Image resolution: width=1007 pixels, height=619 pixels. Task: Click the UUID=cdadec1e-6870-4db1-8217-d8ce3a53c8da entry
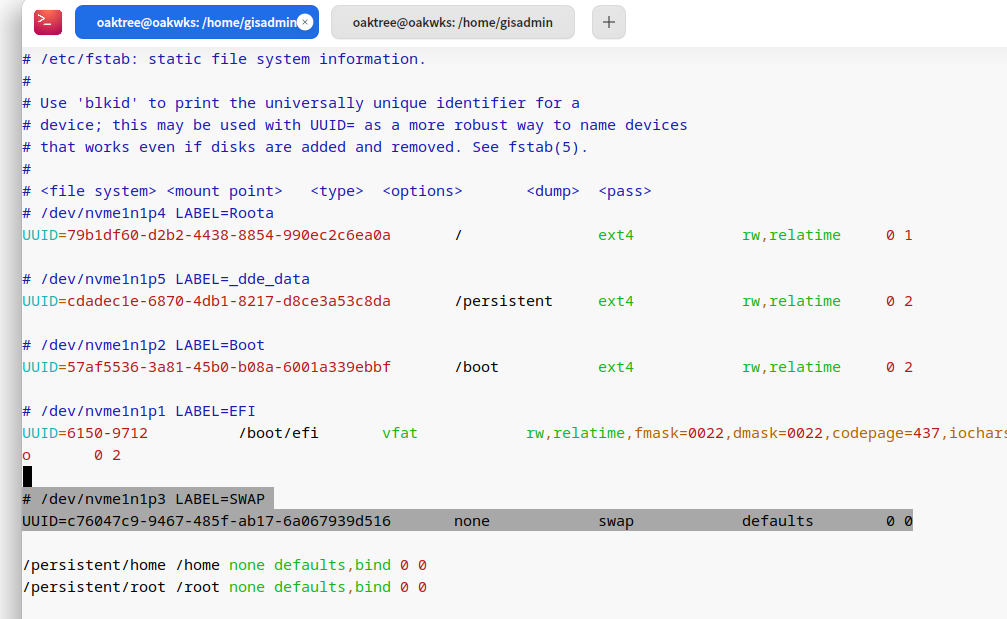pyautogui.click(x=206, y=301)
